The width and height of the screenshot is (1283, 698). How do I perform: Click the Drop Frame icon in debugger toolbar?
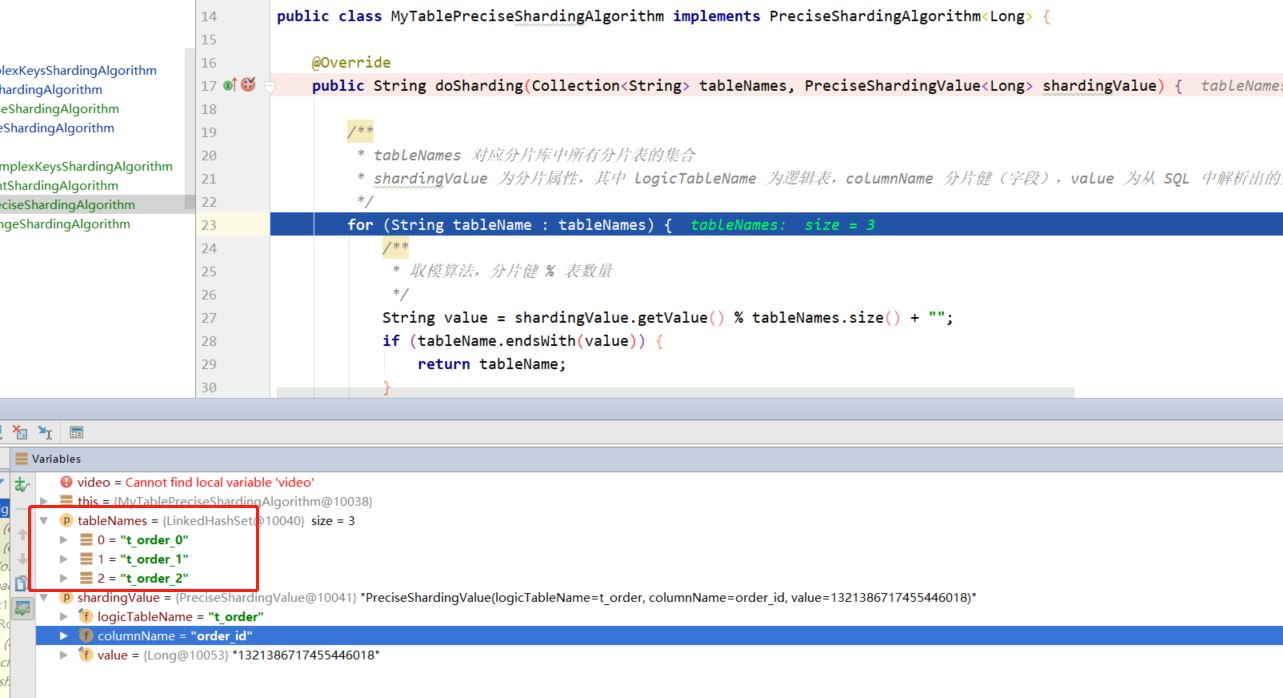(x=19, y=432)
